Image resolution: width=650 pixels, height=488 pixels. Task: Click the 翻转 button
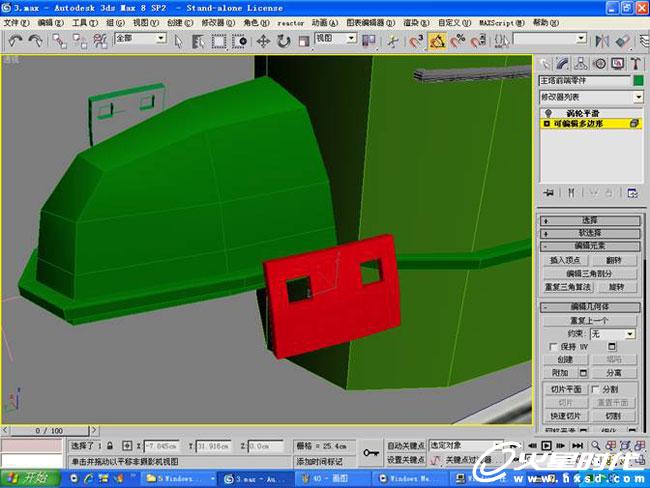[614, 260]
